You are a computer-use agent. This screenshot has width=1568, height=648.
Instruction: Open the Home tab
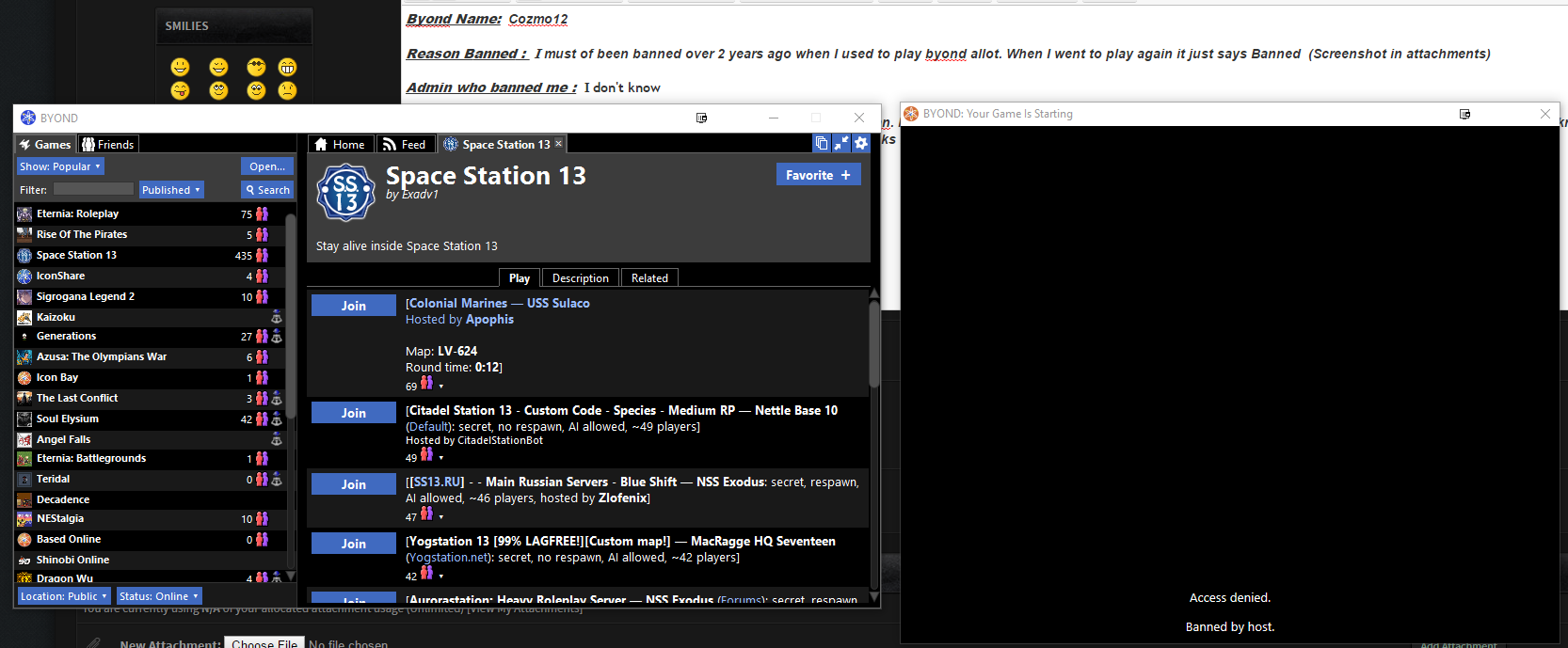[340, 144]
